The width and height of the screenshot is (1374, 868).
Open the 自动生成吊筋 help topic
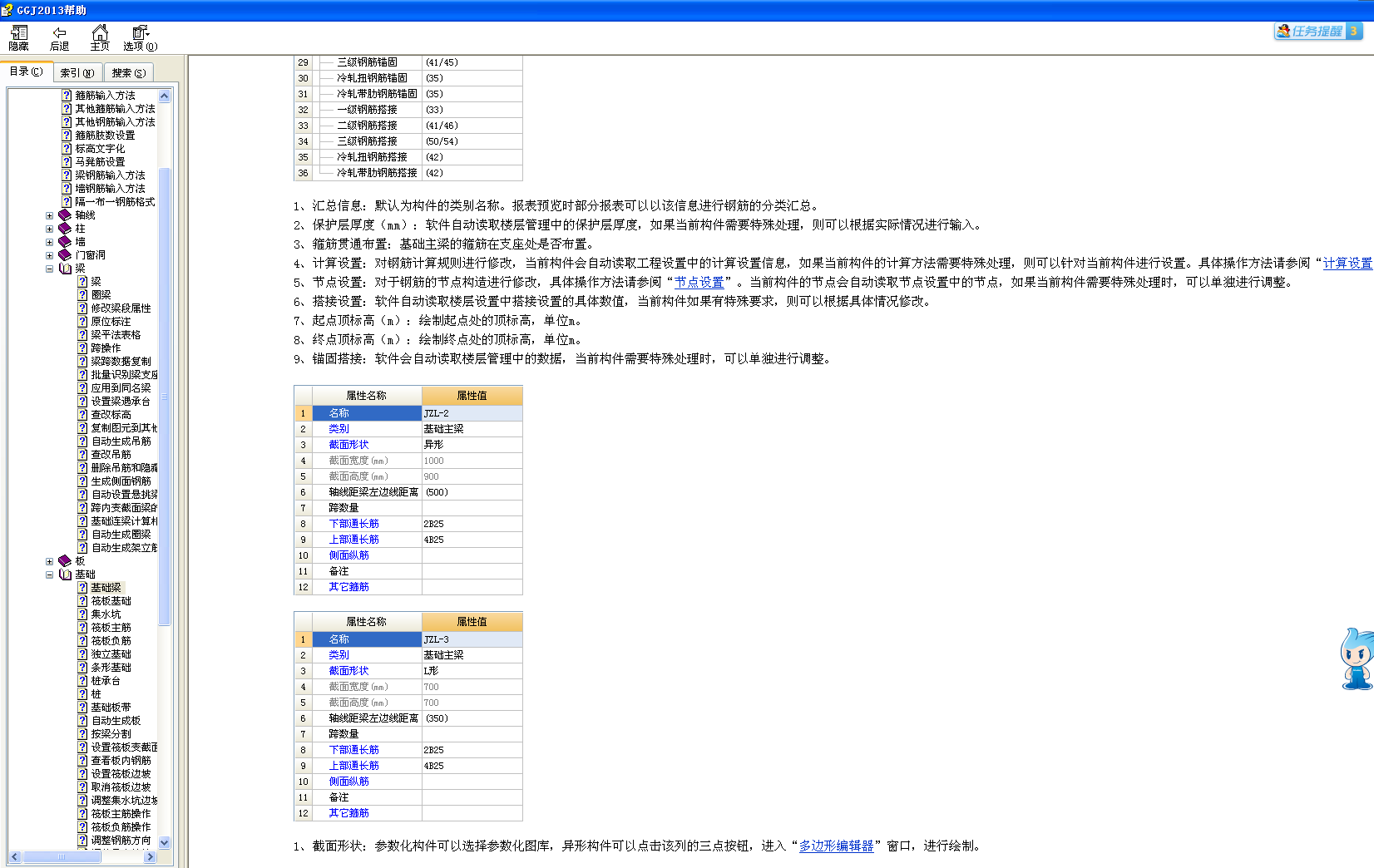(121, 441)
